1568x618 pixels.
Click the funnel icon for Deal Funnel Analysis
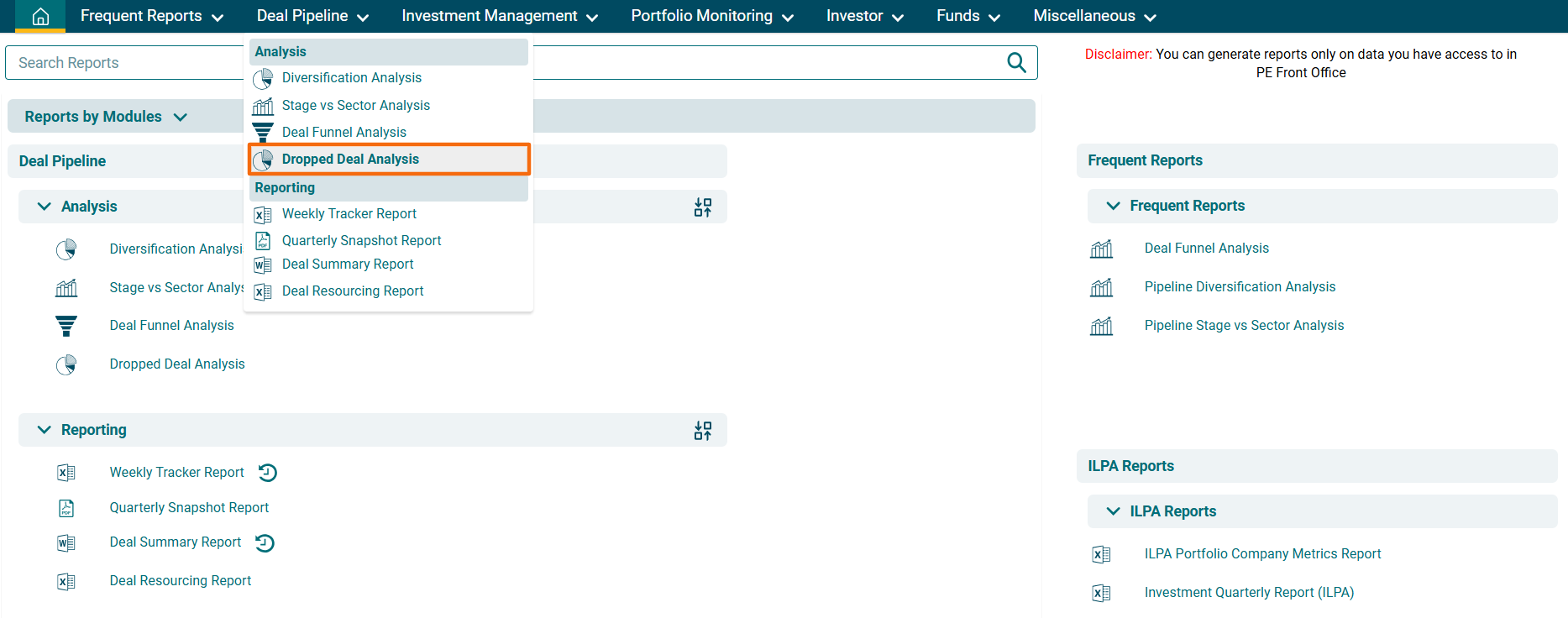click(66, 326)
